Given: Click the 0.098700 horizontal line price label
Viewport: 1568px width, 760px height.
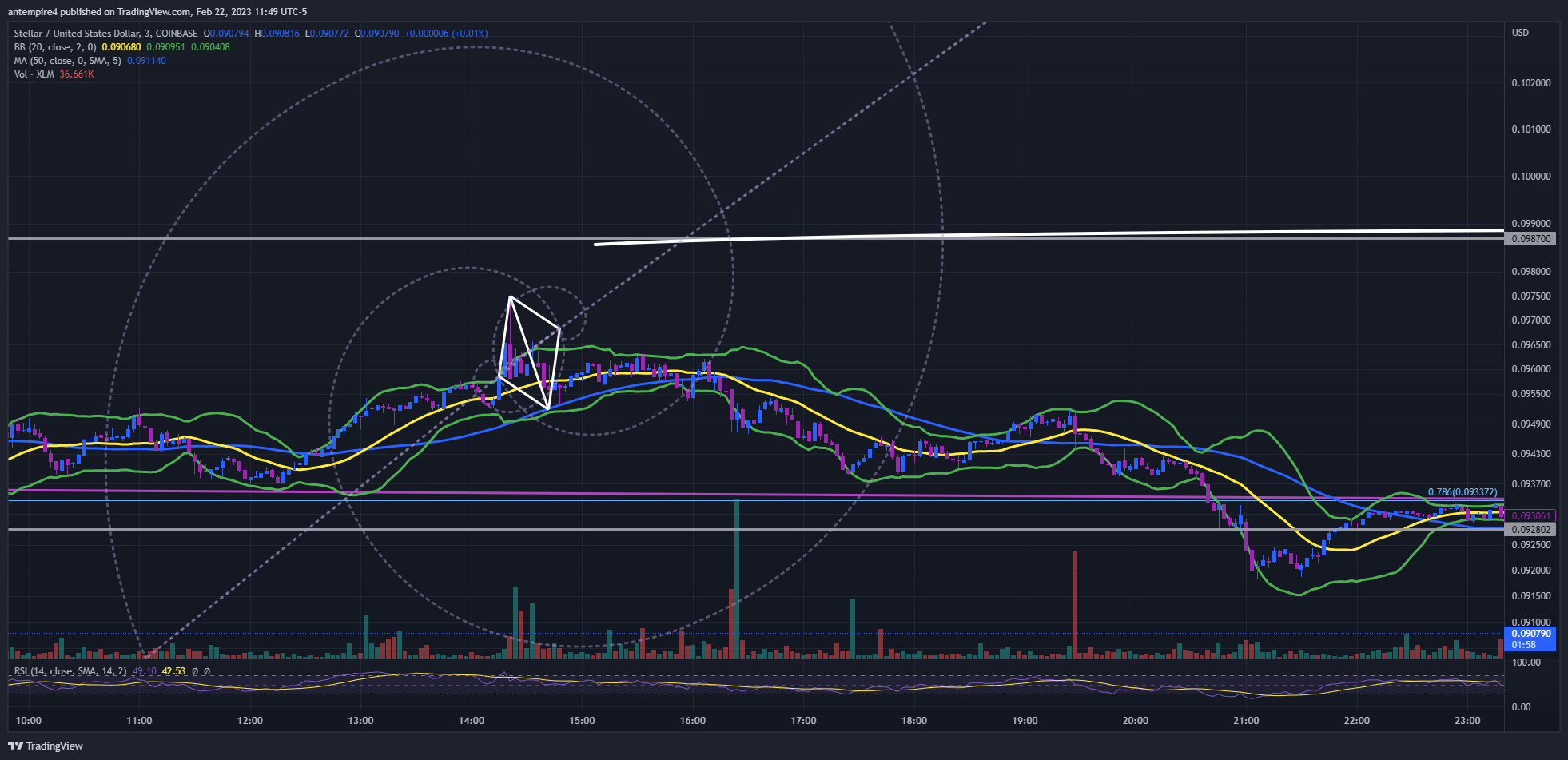Looking at the screenshot, I should (1530, 239).
